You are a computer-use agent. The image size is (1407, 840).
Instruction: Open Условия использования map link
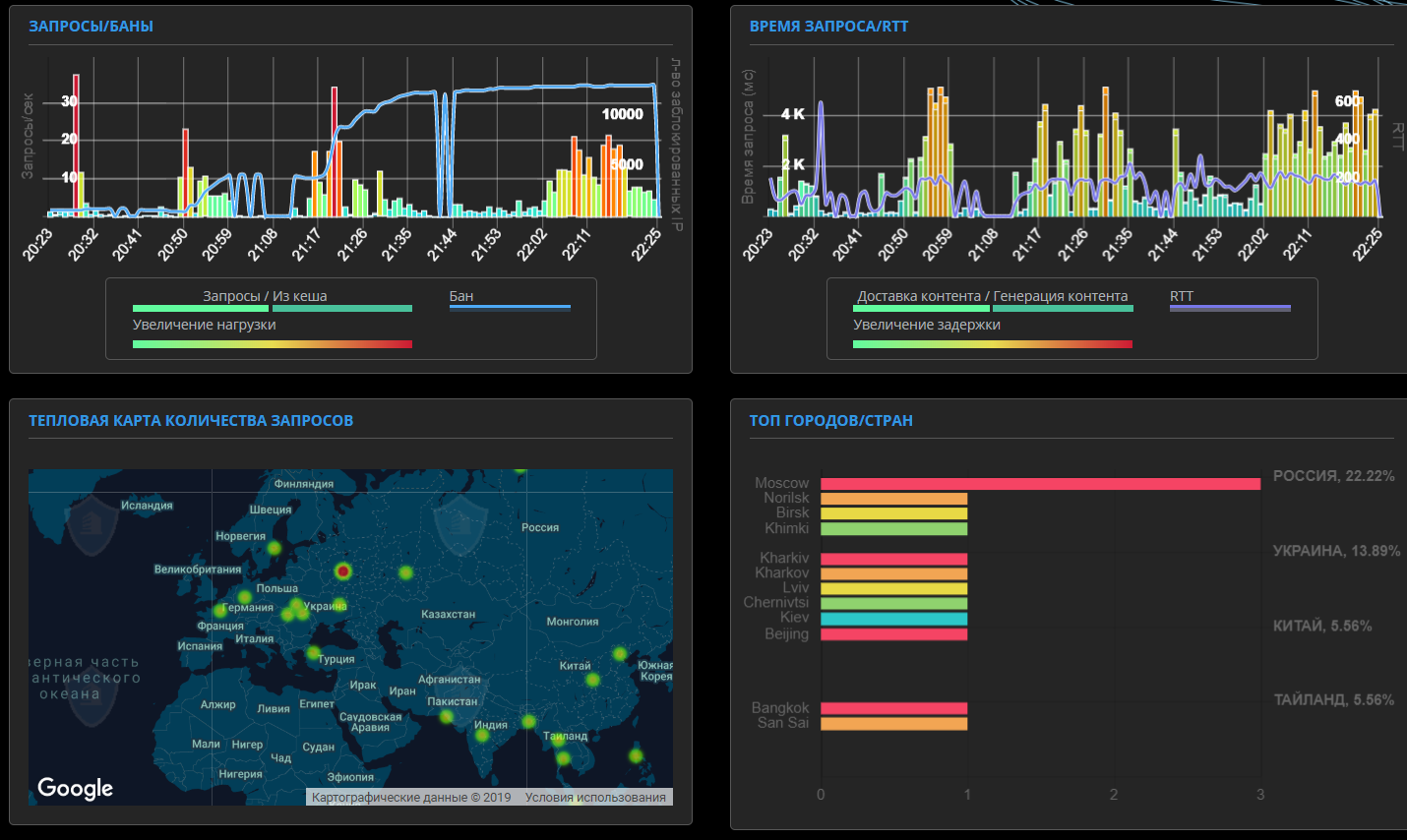coord(595,798)
